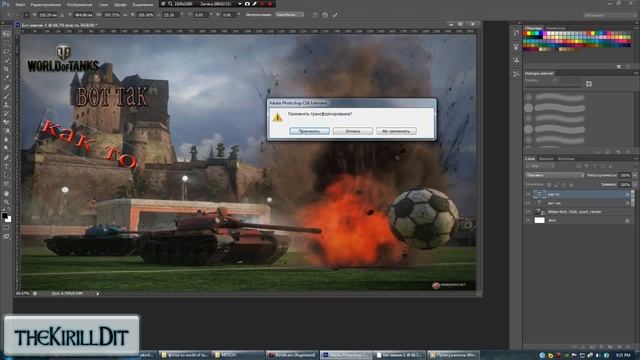Hide the 'вот так' text layer
The width and height of the screenshot is (640, 360).
528,203
